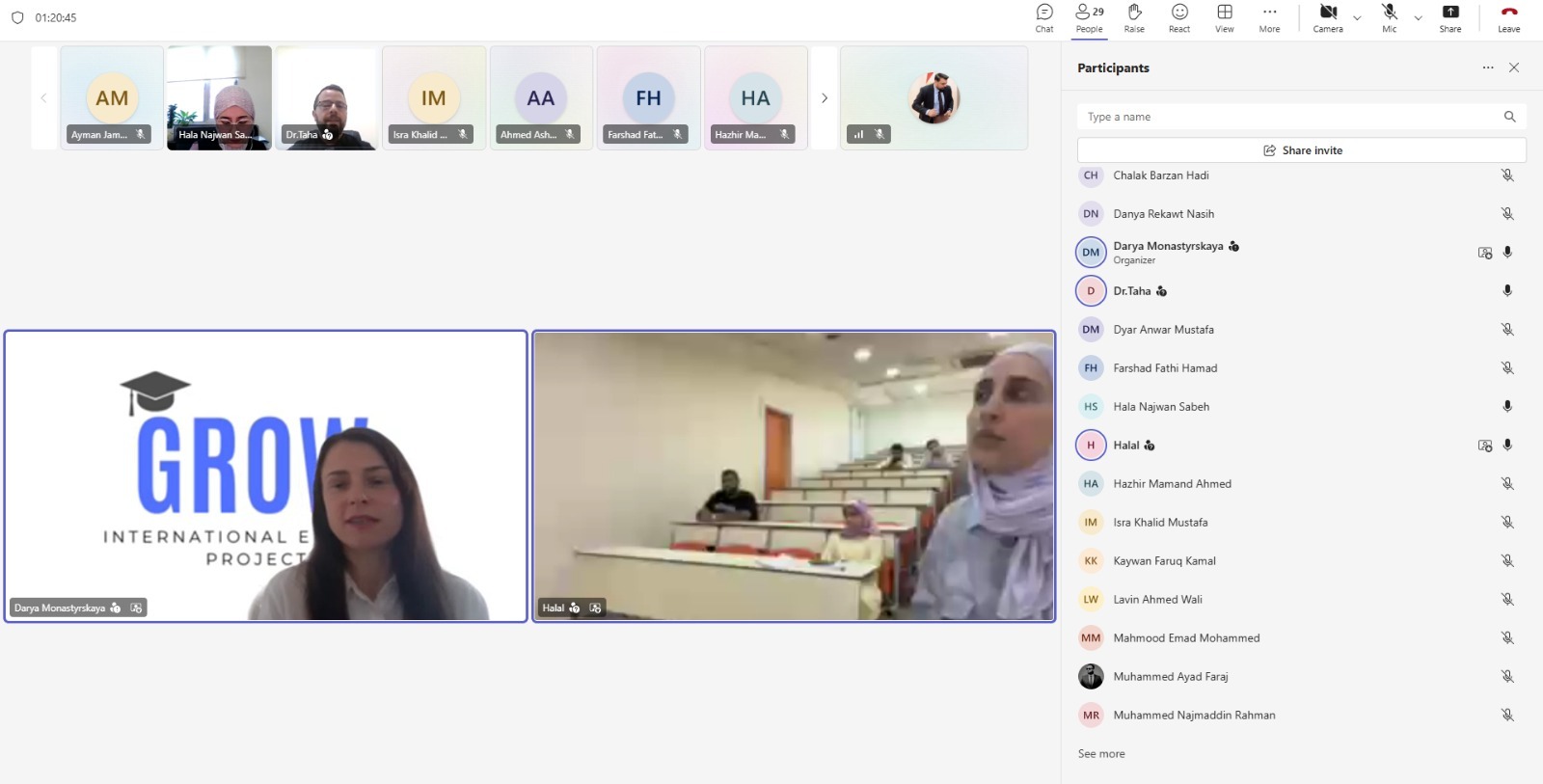Expand the Mic options dropdown arrow
The image size is (1543, 784).
1418,17
